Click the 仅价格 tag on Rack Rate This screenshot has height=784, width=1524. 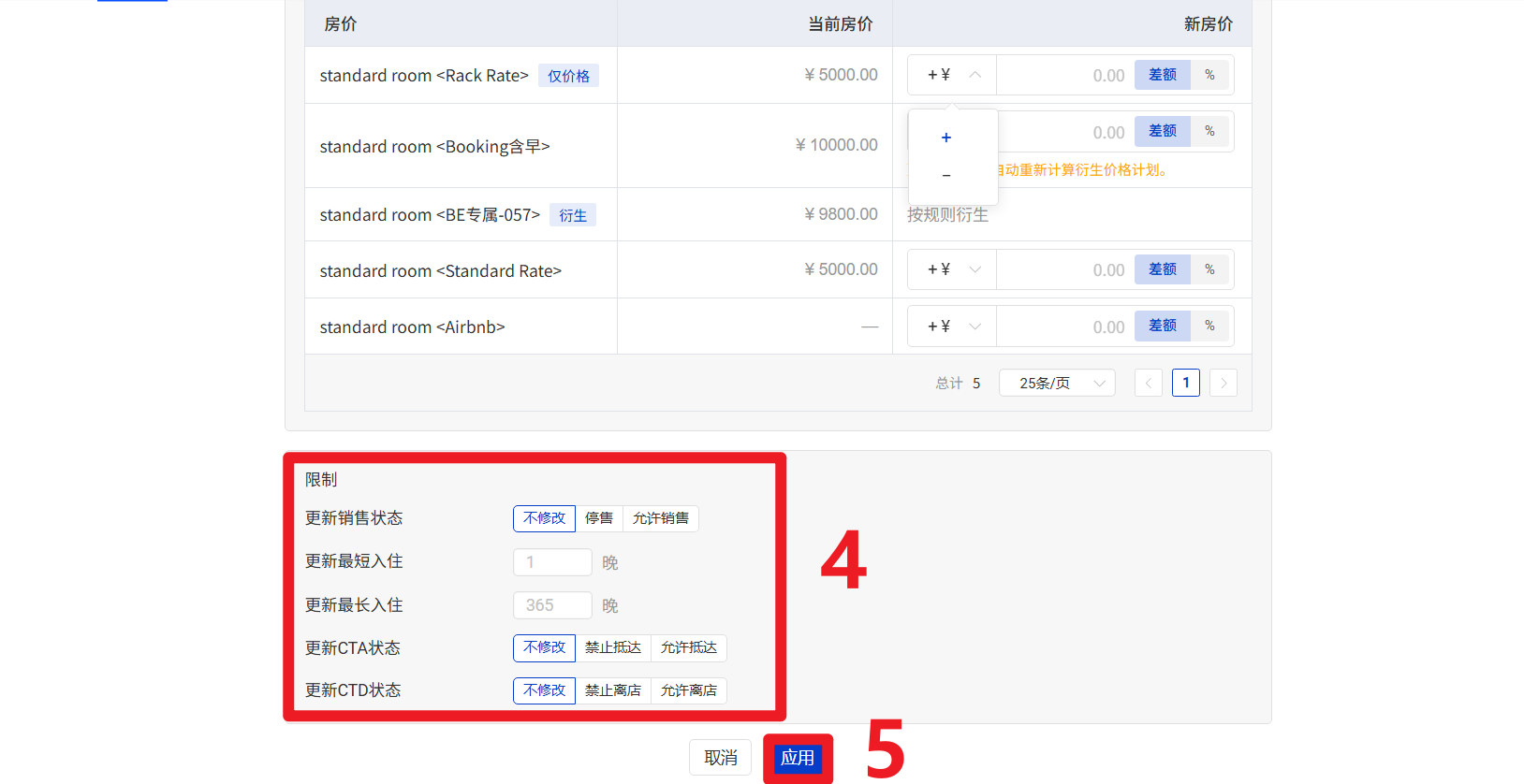(x=568, y=76)
